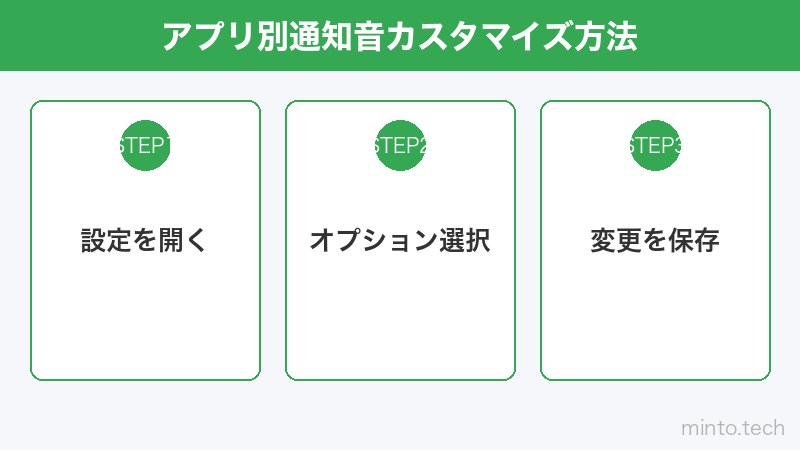Select the 設定を開く label
This screenshot has width=800, height=450.
[145, 241]
